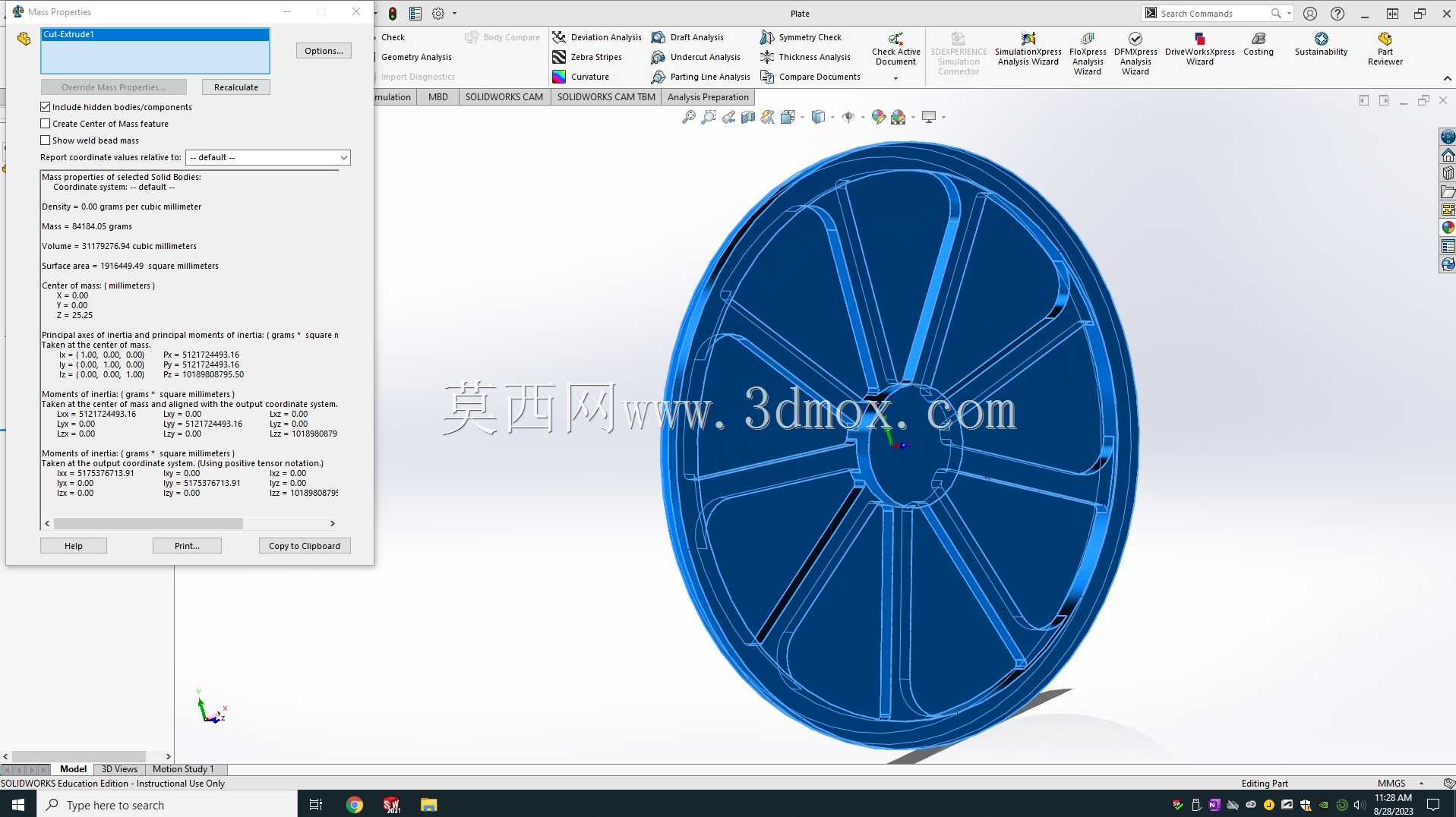The height and width of the screenshot is (817, 1456).
Task: Open Motion Study 1 tab
Action: [x=183, y=769]
